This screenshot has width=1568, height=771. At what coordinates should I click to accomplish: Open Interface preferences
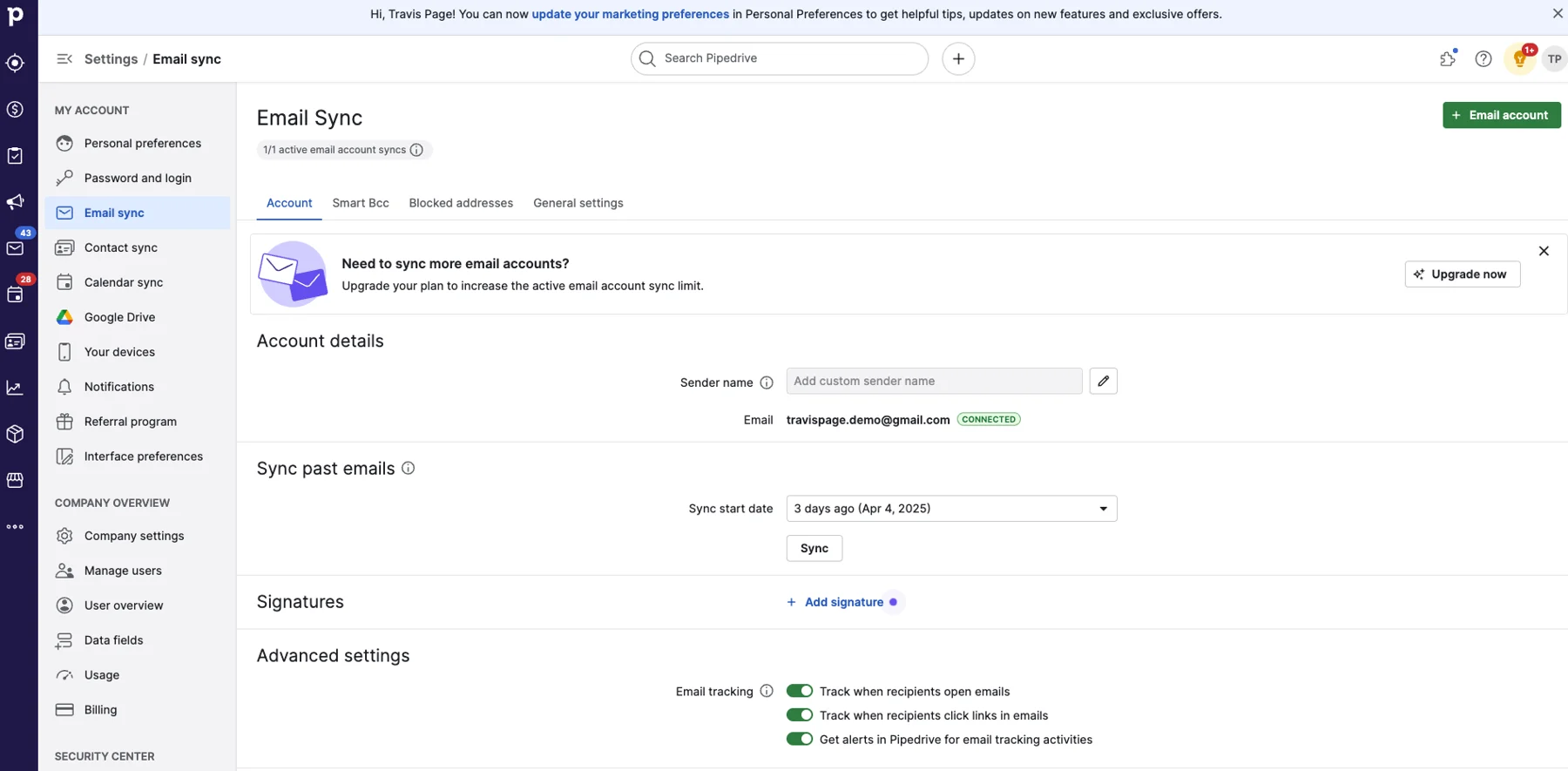coord(138,457)
